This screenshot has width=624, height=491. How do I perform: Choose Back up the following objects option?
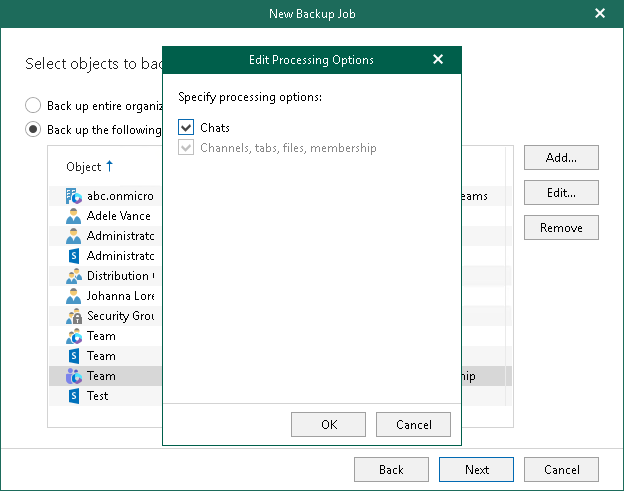click(x=33, y=130)
